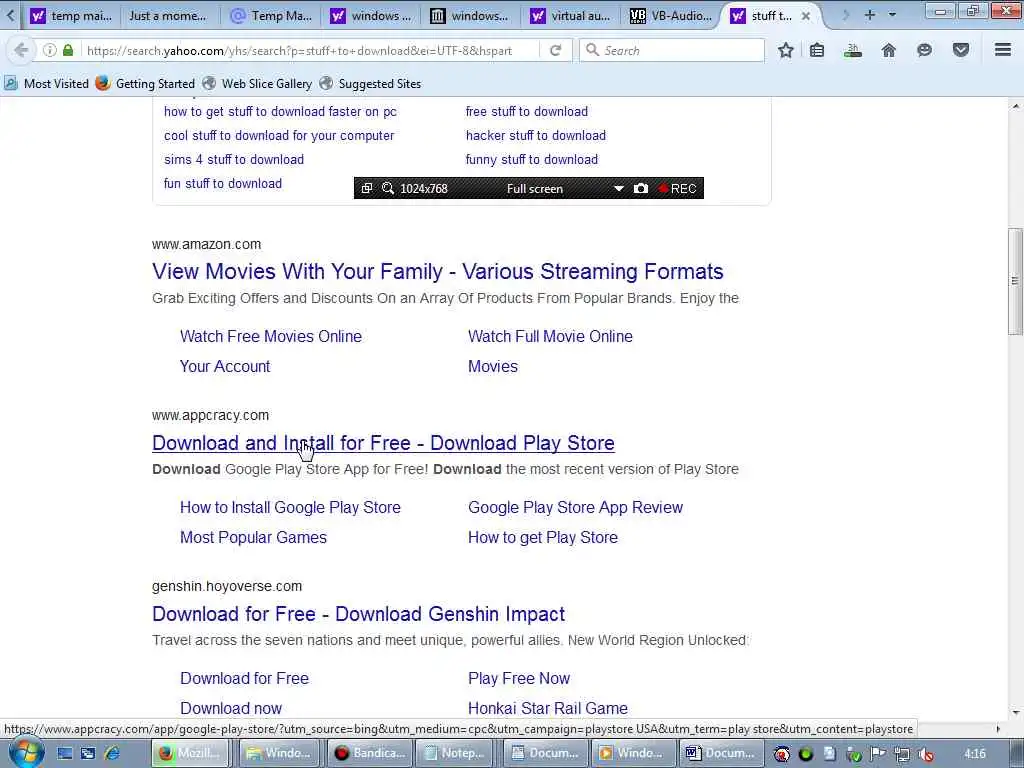
Task: Click 'fun stuff to download' suggestion
Action: (x=223, y=184)
